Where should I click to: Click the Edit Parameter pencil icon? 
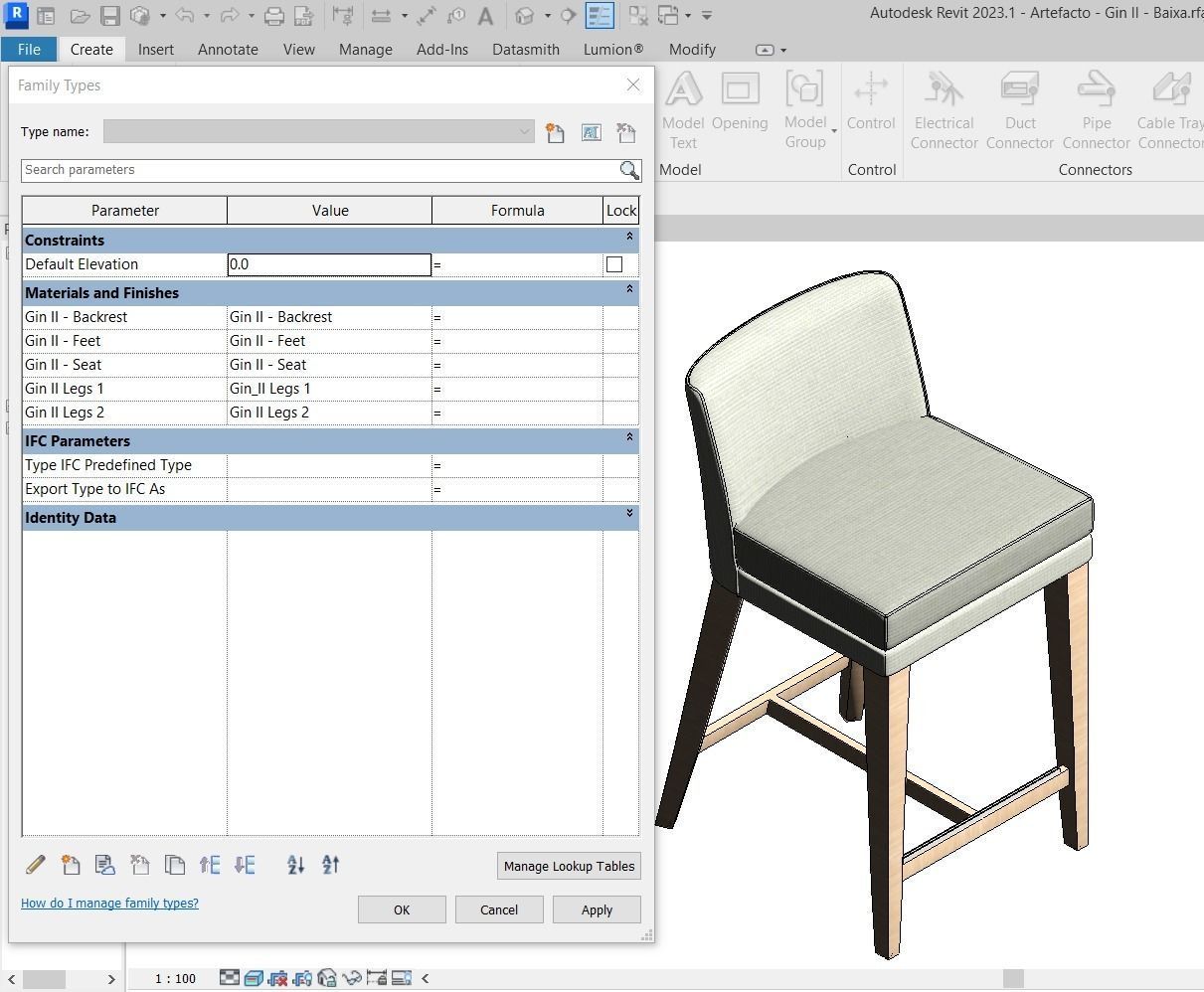coord(36,865)
